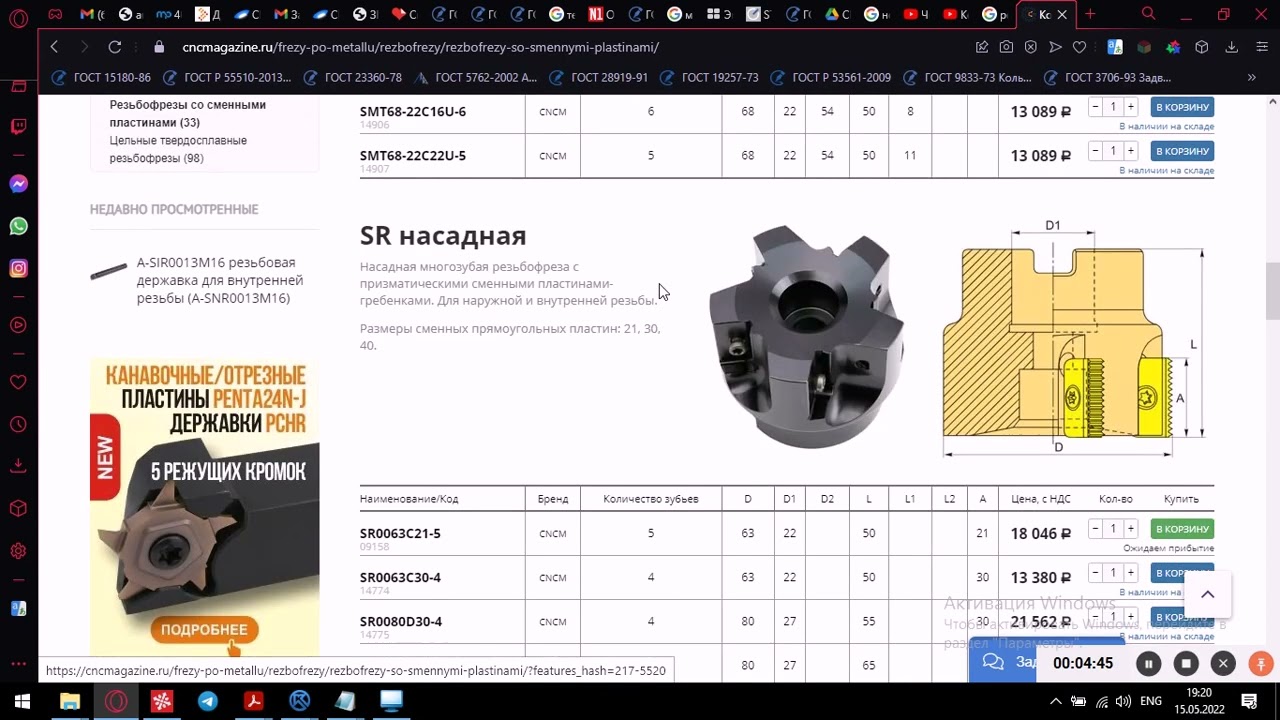This screenshot has width=1280, height=720.
Task: Open Twitch in the Opera sidebar
Action: tap(18, 127)
